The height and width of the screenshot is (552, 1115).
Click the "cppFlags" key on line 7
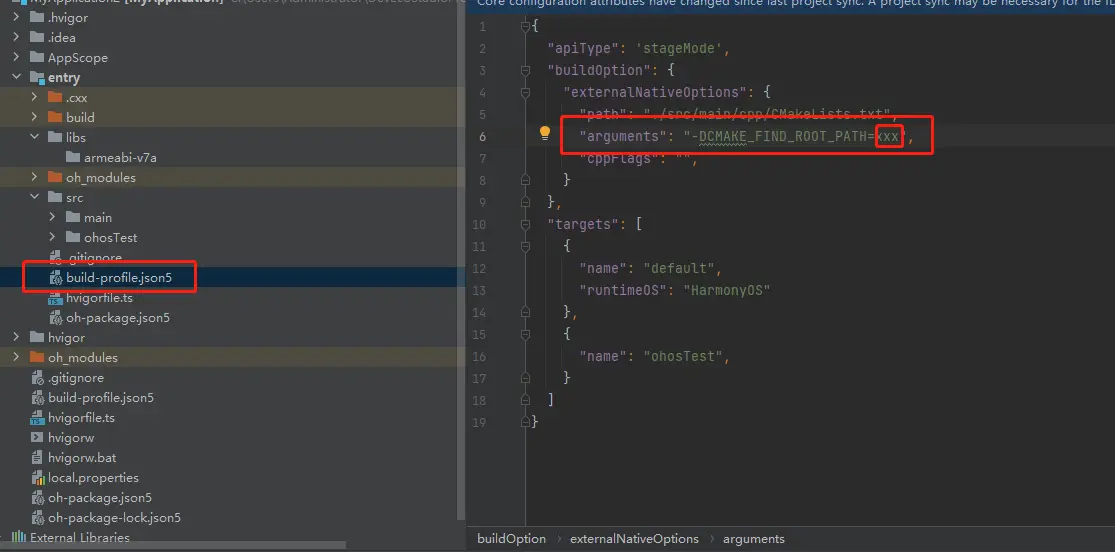(x=619, y=158)
